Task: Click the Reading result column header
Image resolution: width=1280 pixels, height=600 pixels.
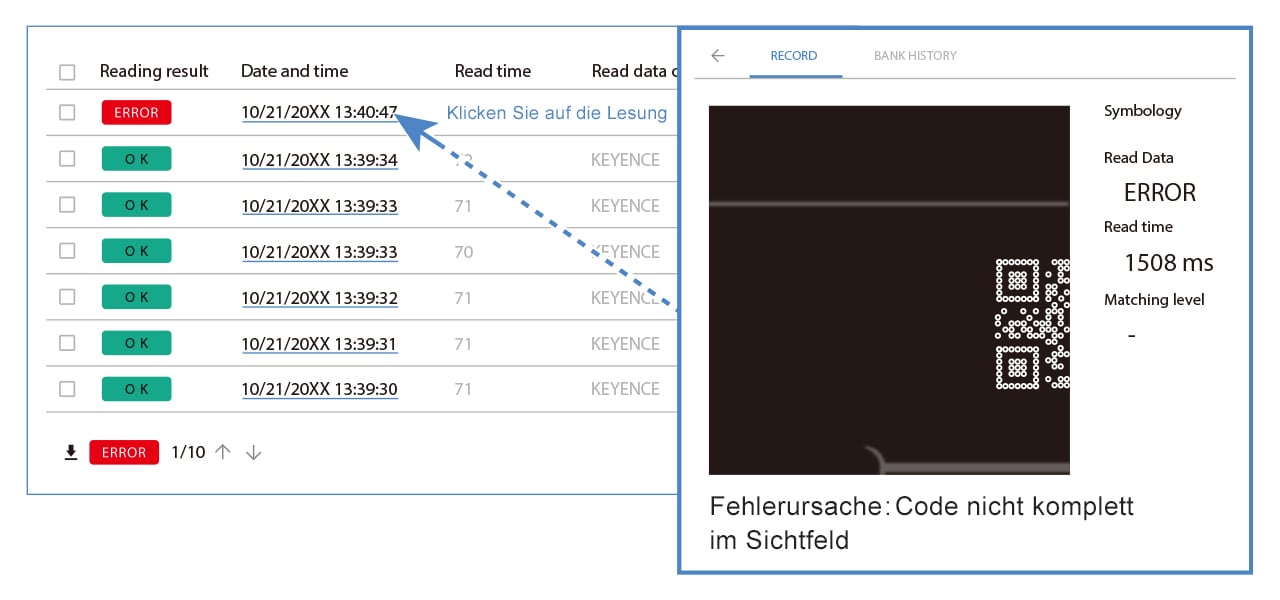Action: point(154,71)
